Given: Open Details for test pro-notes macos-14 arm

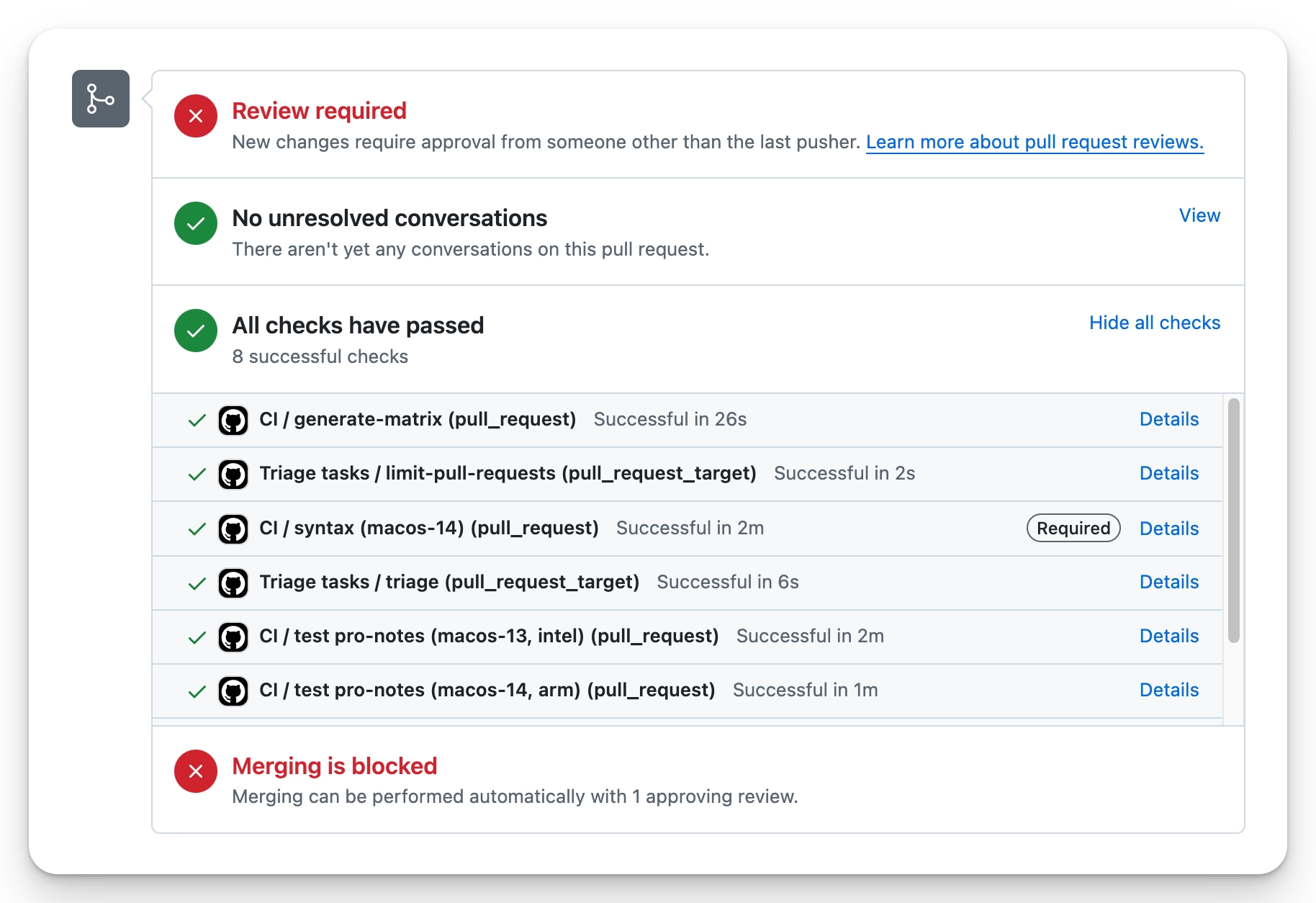Looking at the screenshot, I should (1168, 690).
